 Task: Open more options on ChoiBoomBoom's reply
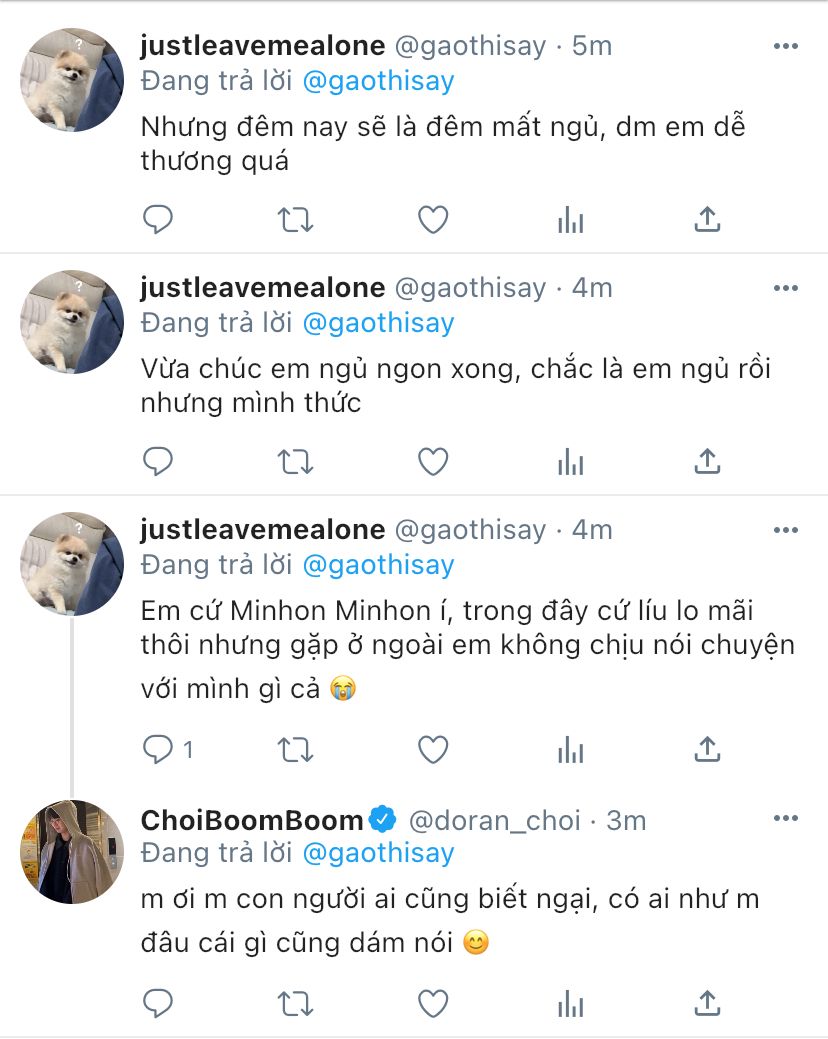tap(787, 820)
